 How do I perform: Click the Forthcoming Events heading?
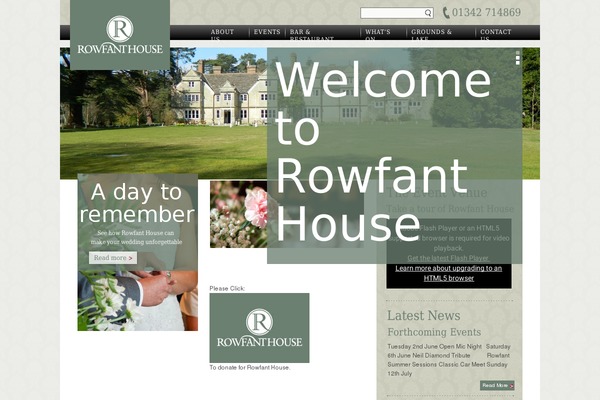434,332
